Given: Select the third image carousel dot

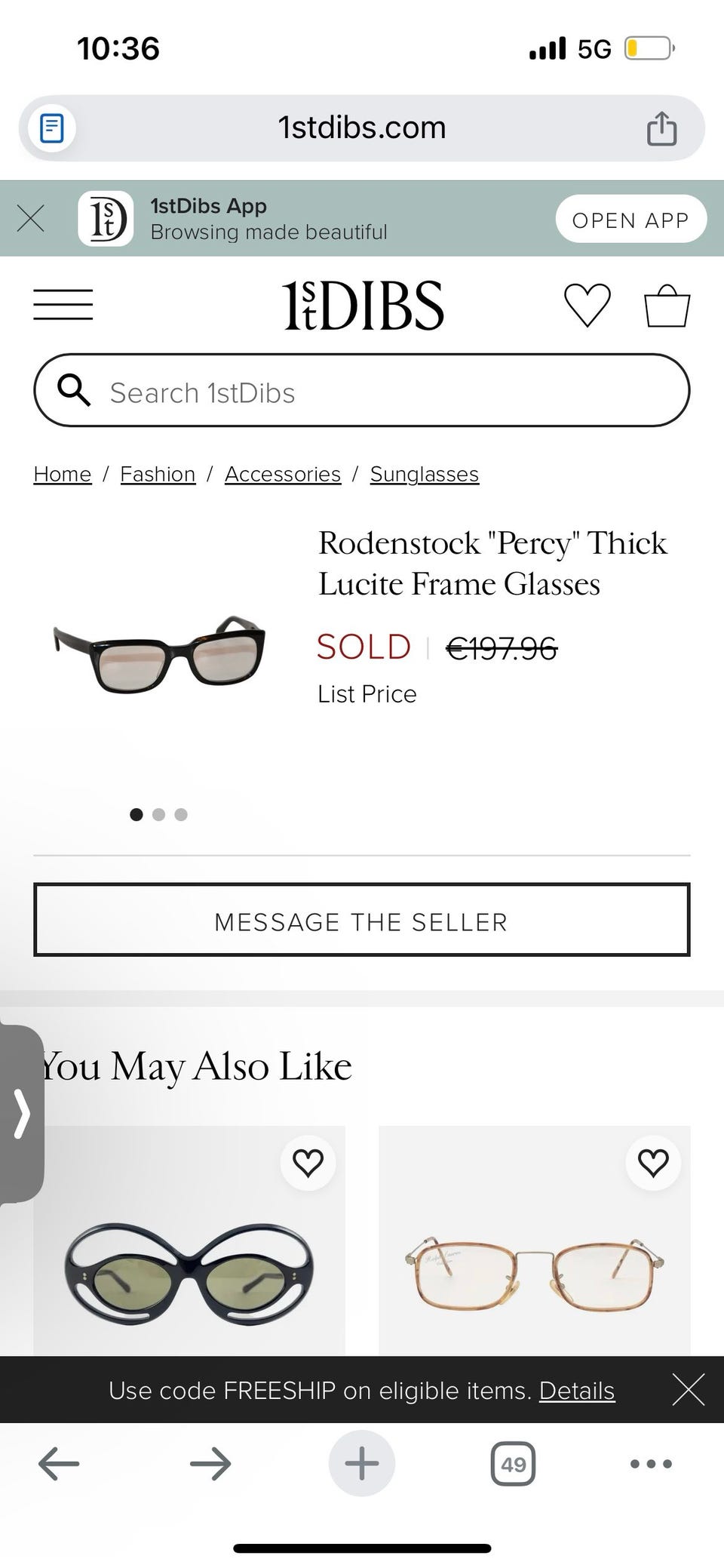Looking at the screenshot, I should (x=181, y=814).
